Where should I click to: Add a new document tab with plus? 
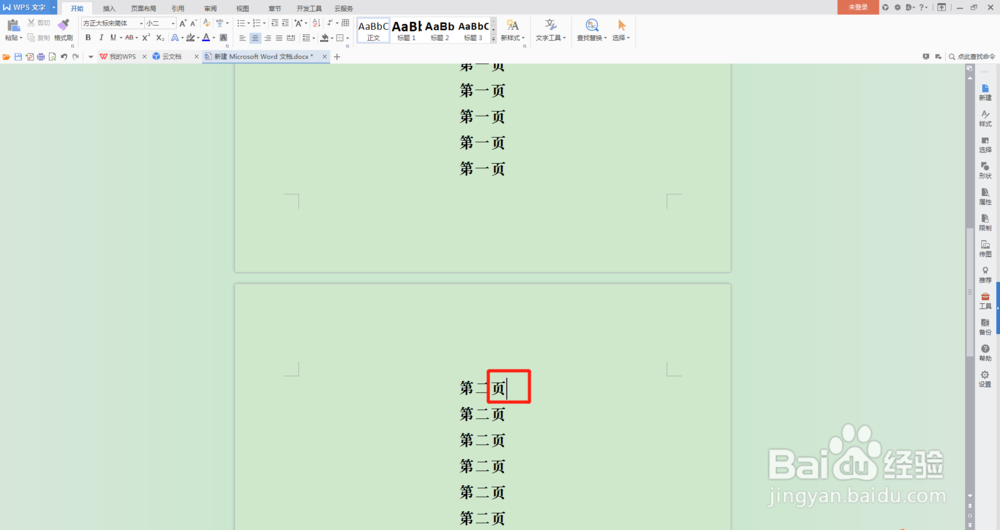point(337,57)
